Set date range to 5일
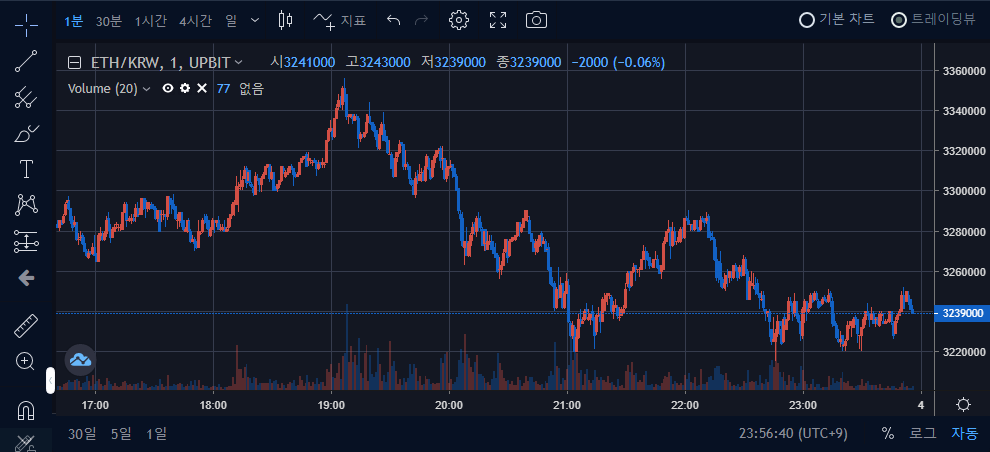Image resolution: width=990 pixels, height=452 pixels. [121, 434]
